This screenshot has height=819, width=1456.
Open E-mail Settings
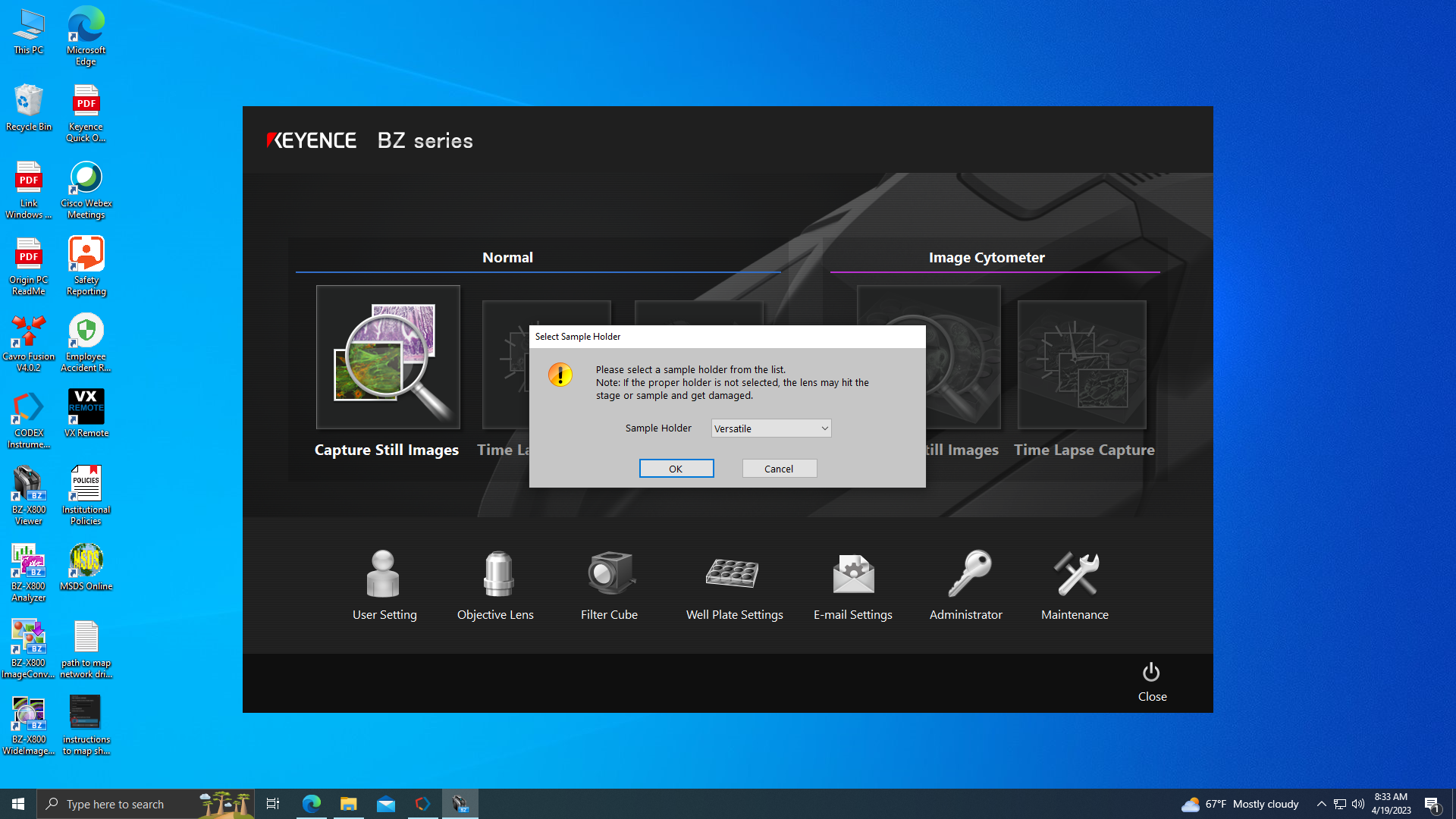(853, 574)
